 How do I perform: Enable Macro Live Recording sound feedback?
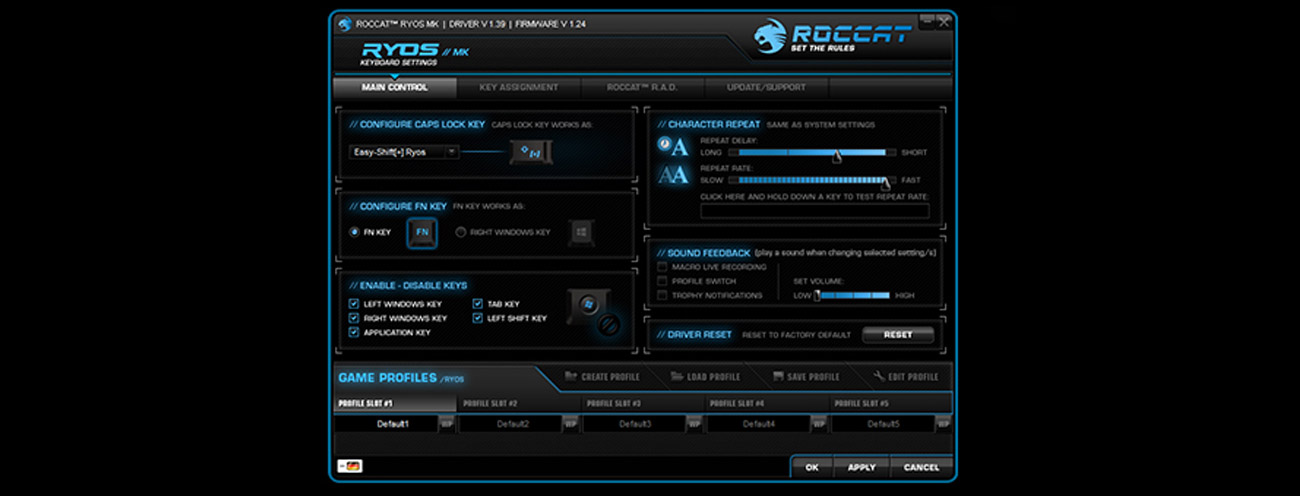[x=662, y=267]
